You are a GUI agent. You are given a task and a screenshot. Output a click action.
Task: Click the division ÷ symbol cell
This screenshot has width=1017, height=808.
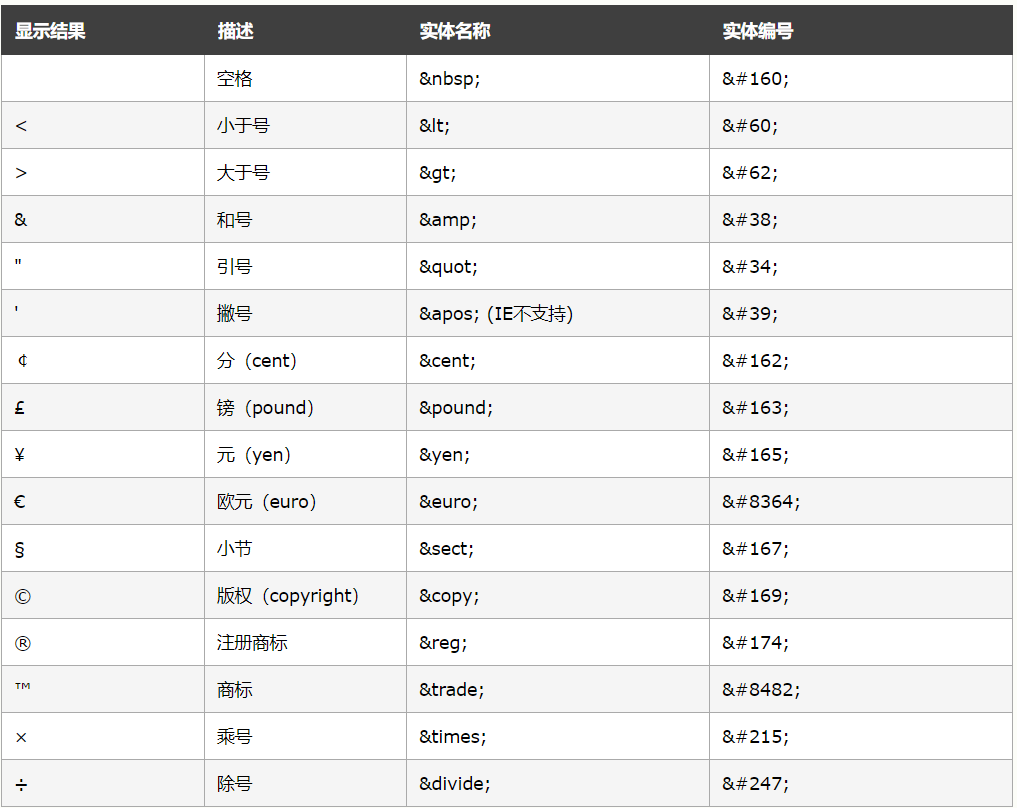21,784
